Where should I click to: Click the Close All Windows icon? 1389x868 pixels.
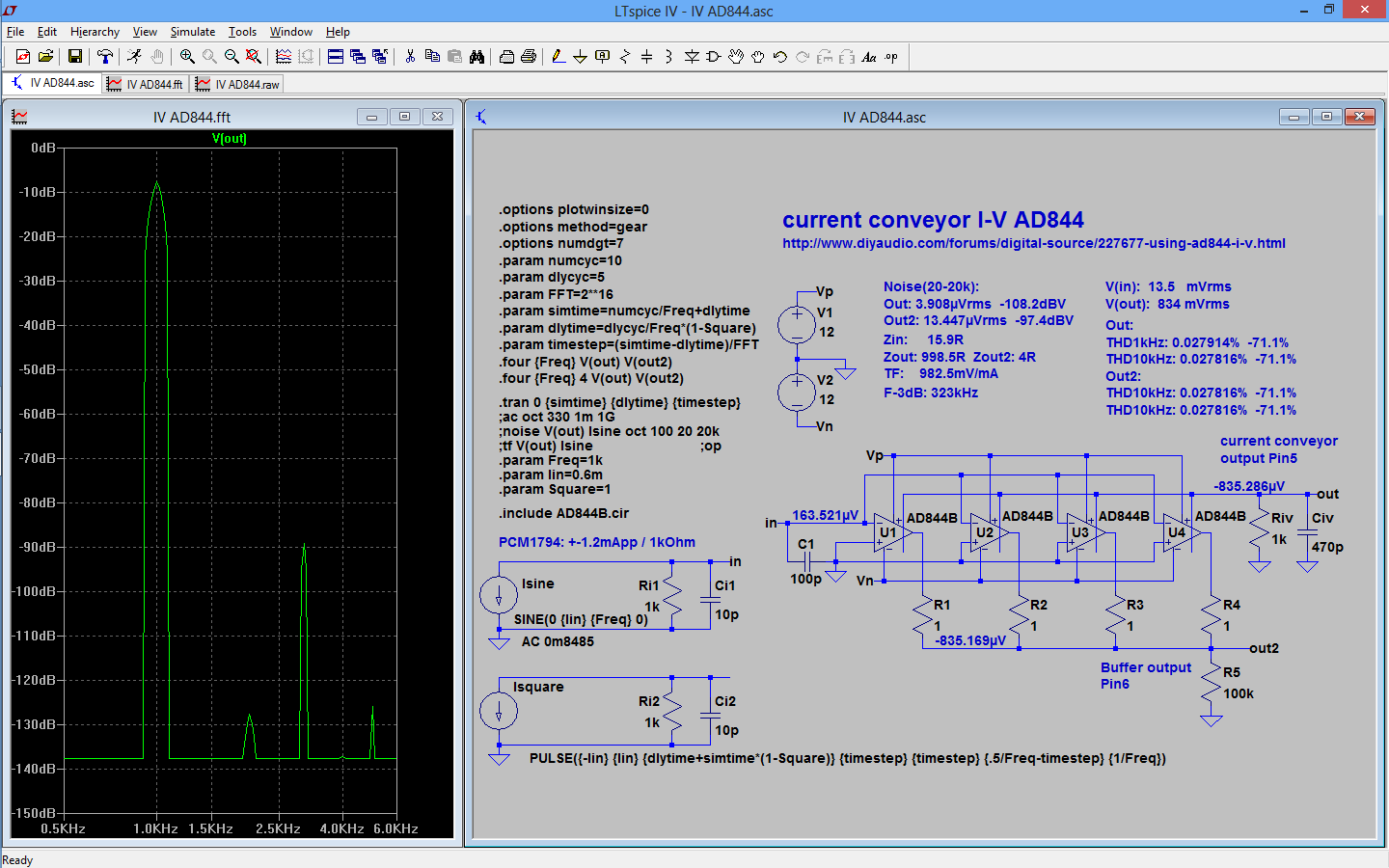[380, 57]
